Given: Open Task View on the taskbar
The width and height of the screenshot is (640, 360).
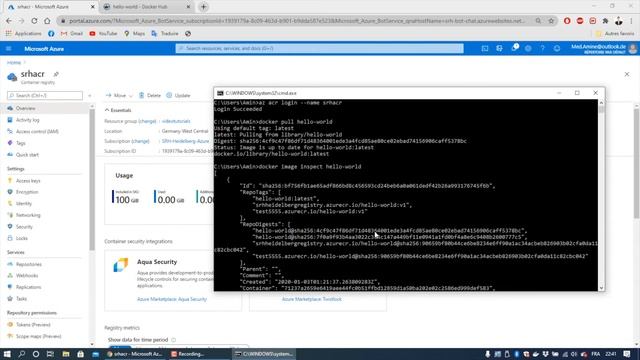Looking at the screenshot, I should coord(50,354).
